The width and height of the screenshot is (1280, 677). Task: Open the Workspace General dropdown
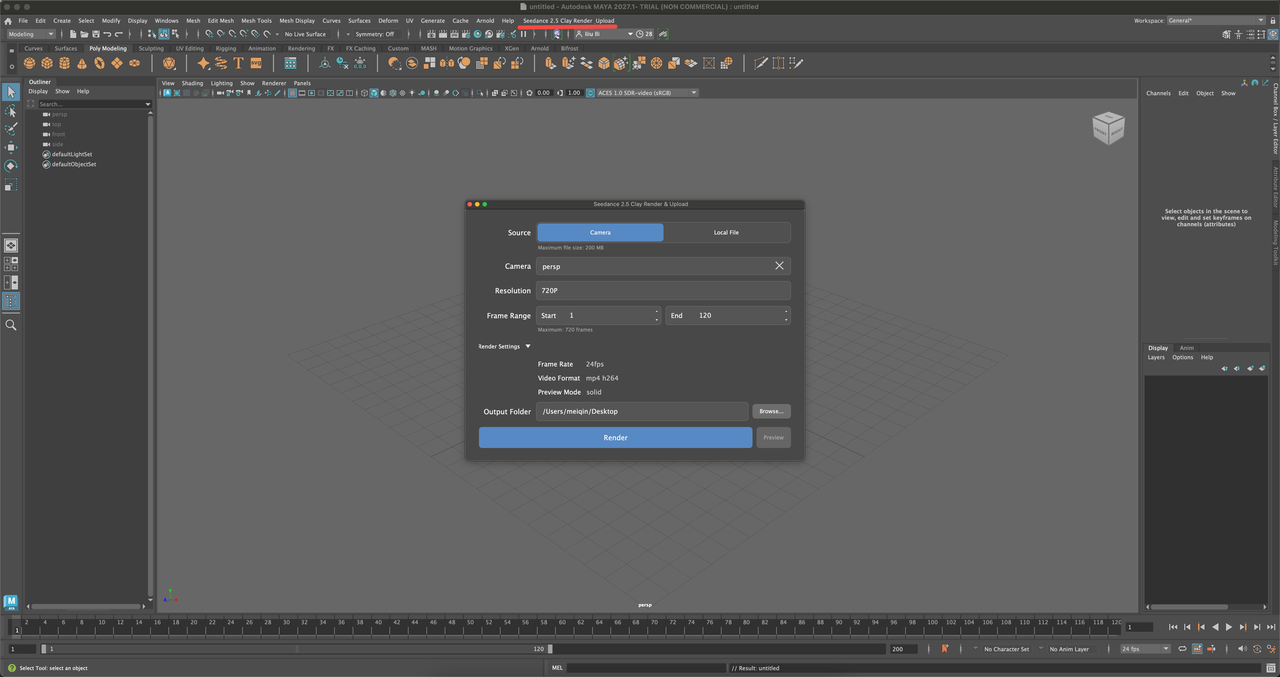[x=1216, y=20]
